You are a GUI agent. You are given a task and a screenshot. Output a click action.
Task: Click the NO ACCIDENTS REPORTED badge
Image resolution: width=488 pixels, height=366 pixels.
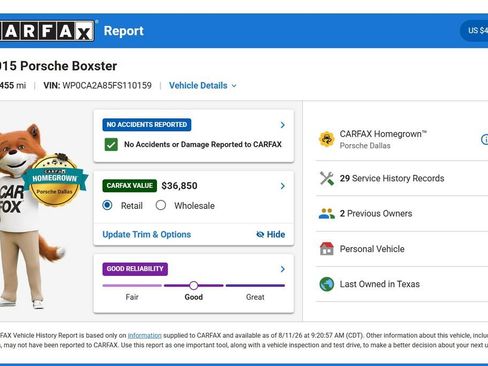pos(147,125)
